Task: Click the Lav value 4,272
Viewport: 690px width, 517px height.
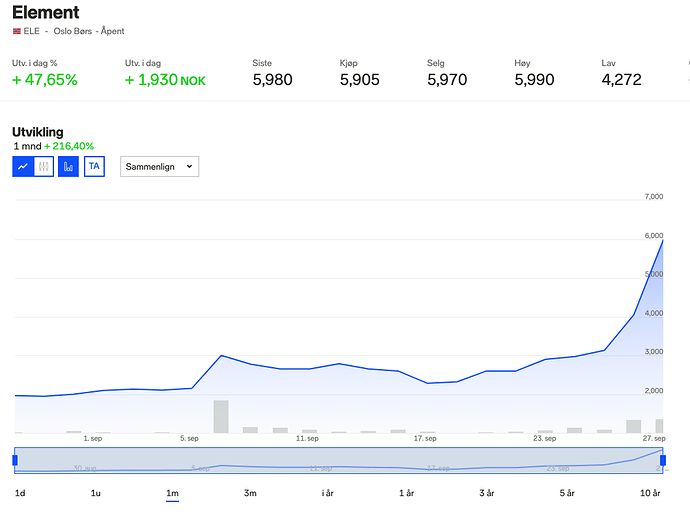Action: click(x=621, y=80)
